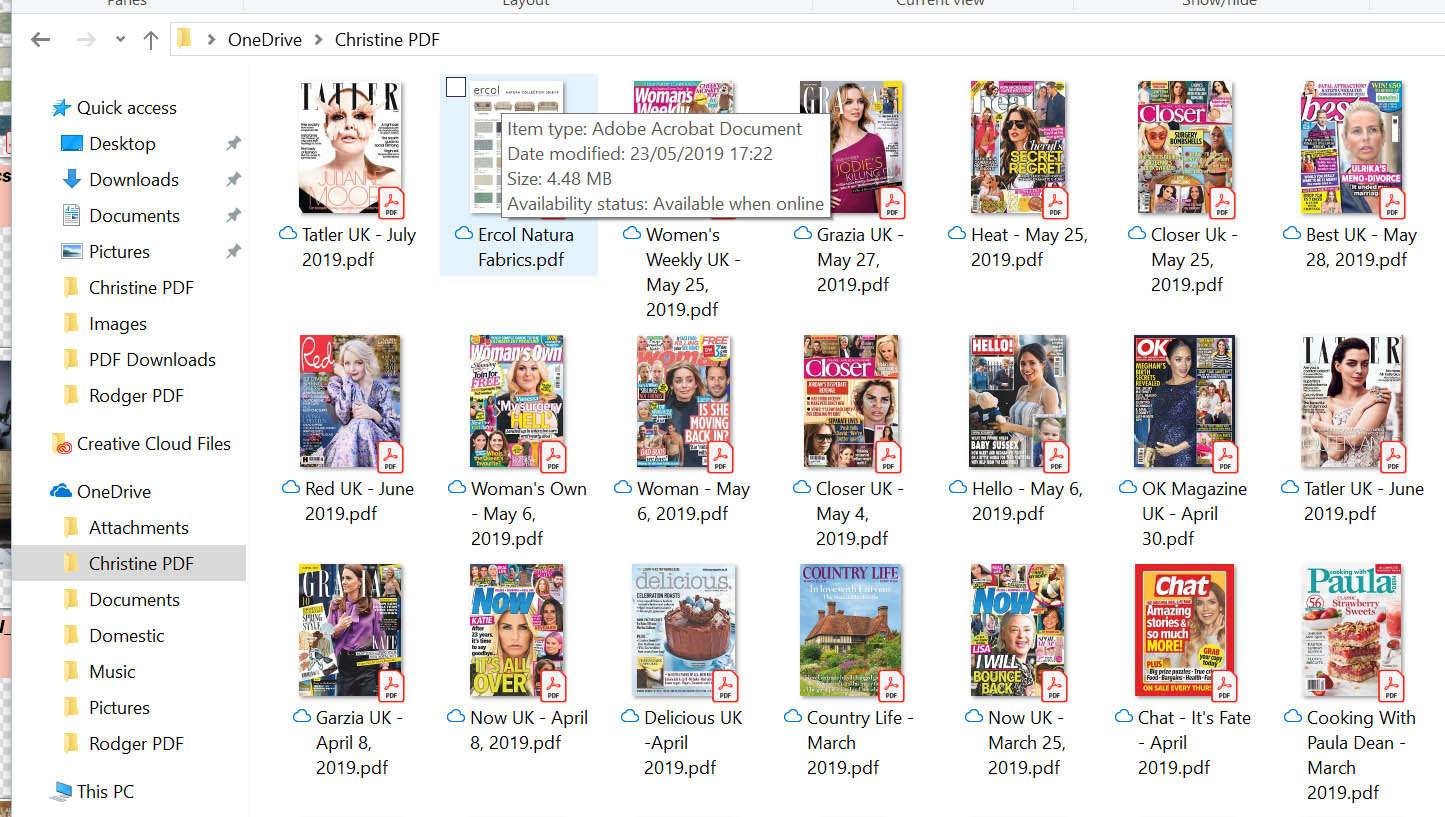
Task: Click the Desktop icon in Quick access
Action: (71, 144)
